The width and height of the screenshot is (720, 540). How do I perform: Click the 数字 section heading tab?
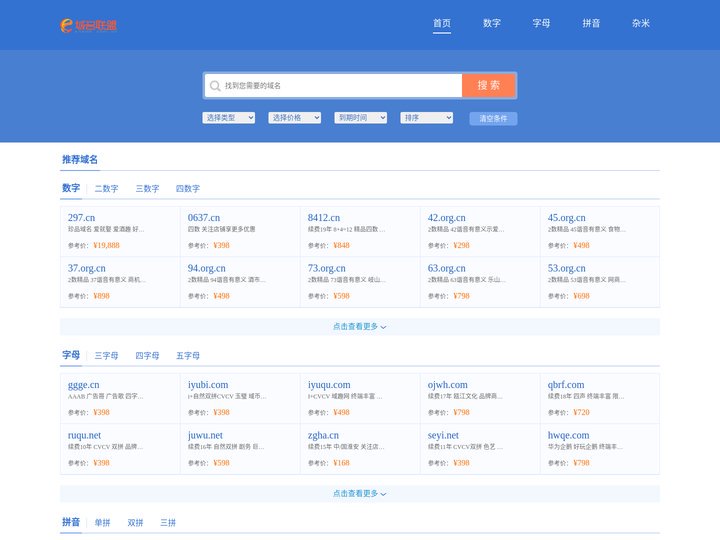click(71, 188)
